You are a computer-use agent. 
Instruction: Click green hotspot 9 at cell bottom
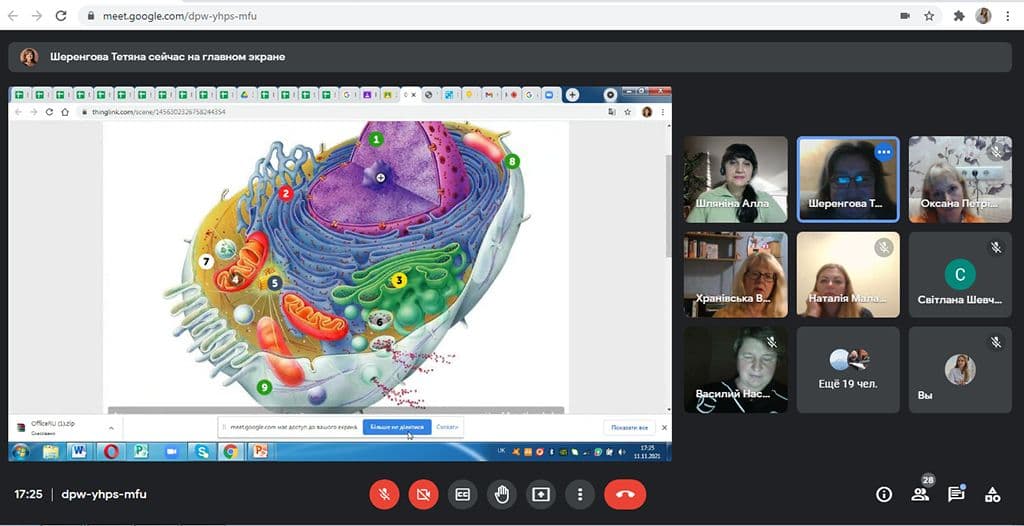[x=264, y=387]
